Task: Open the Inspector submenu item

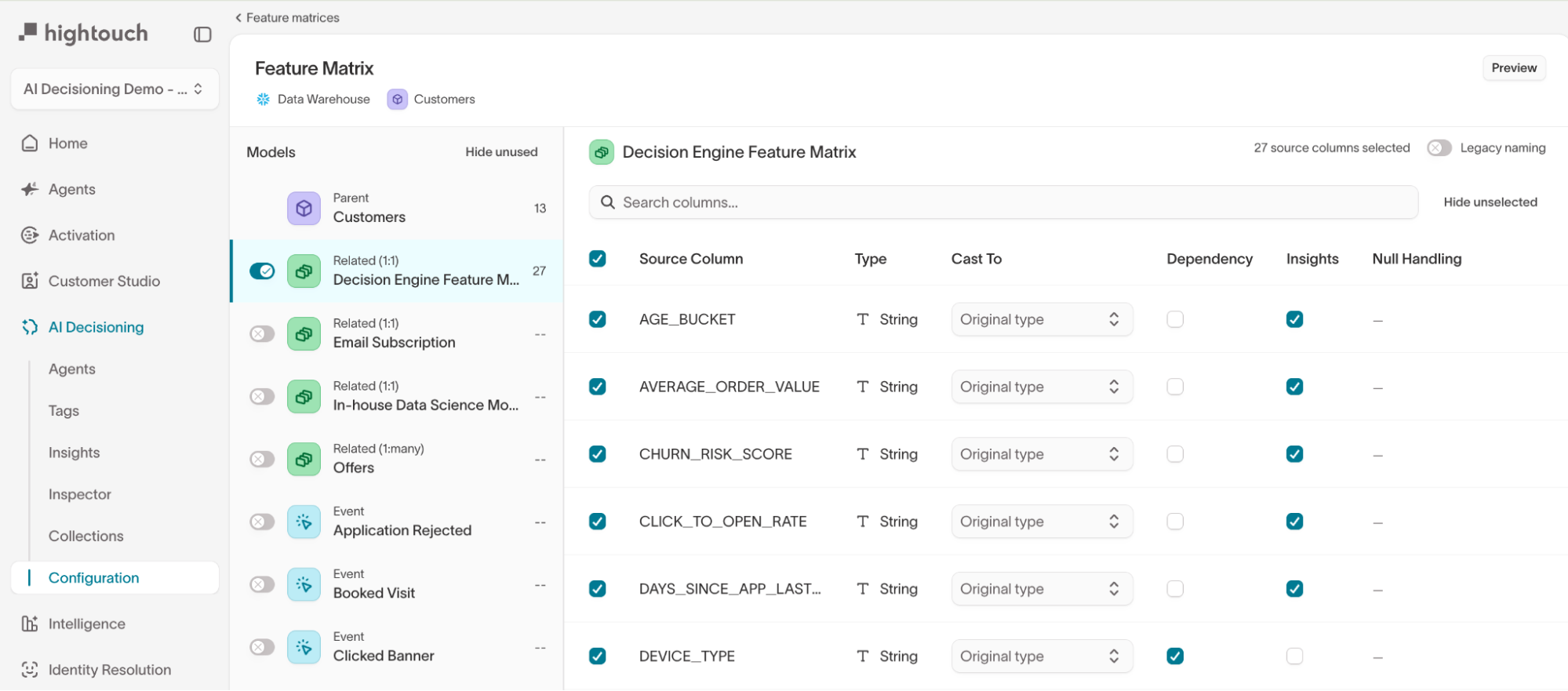Action: [80, 494]
